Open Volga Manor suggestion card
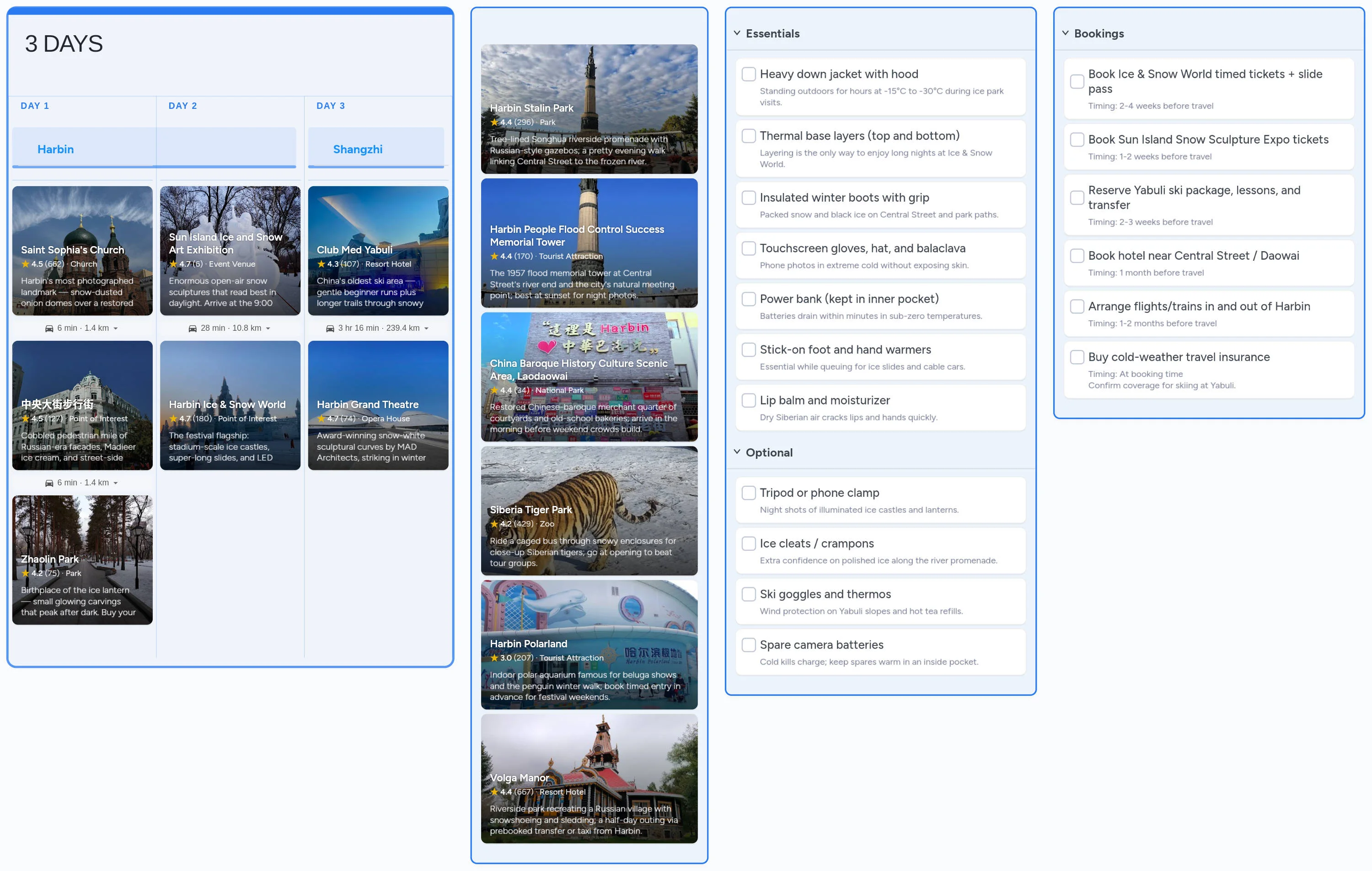Image resolution: width=1372 pixels, height=871 pixels. 589,779
